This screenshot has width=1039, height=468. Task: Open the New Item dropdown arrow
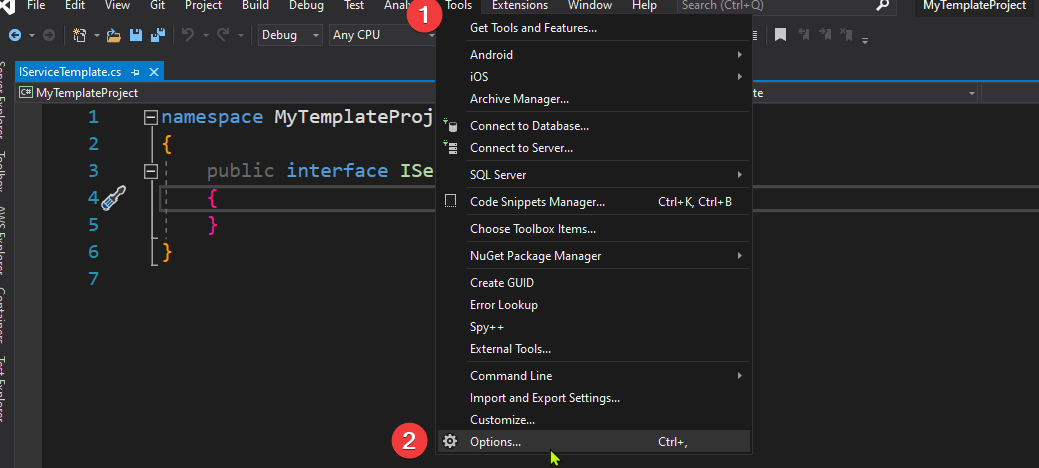(97, 35)
